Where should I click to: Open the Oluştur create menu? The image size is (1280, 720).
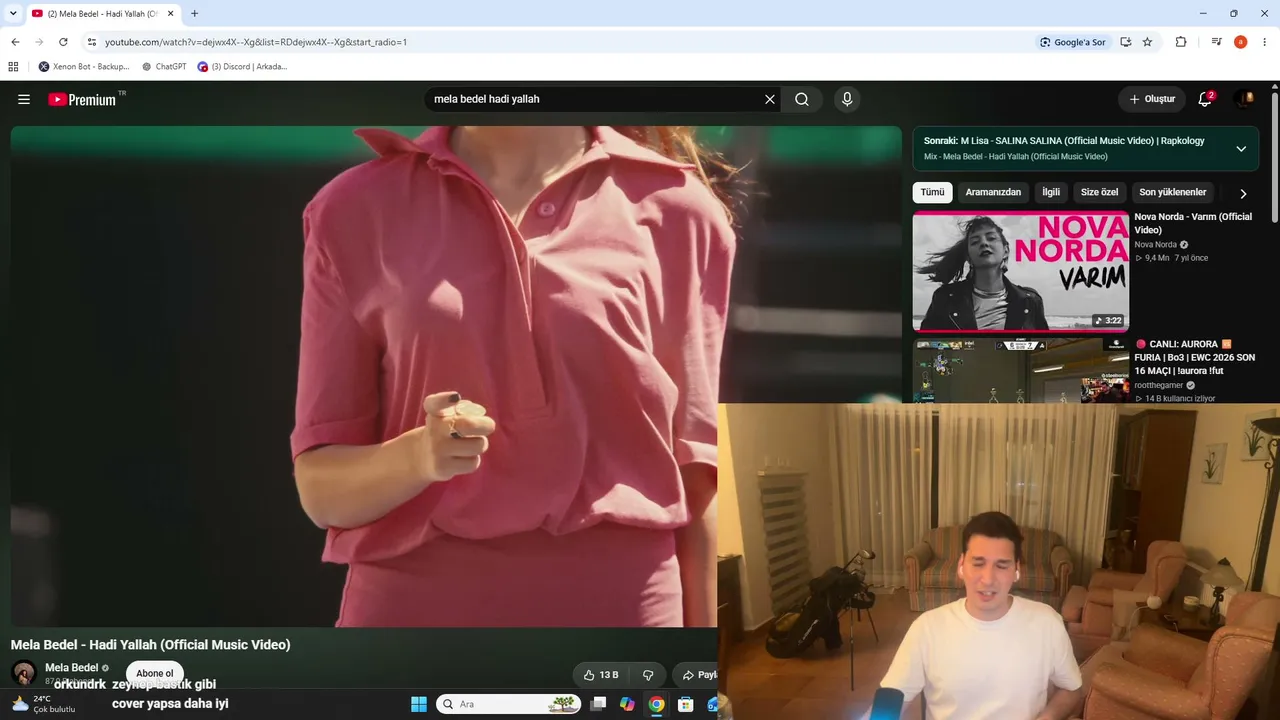1152,99
